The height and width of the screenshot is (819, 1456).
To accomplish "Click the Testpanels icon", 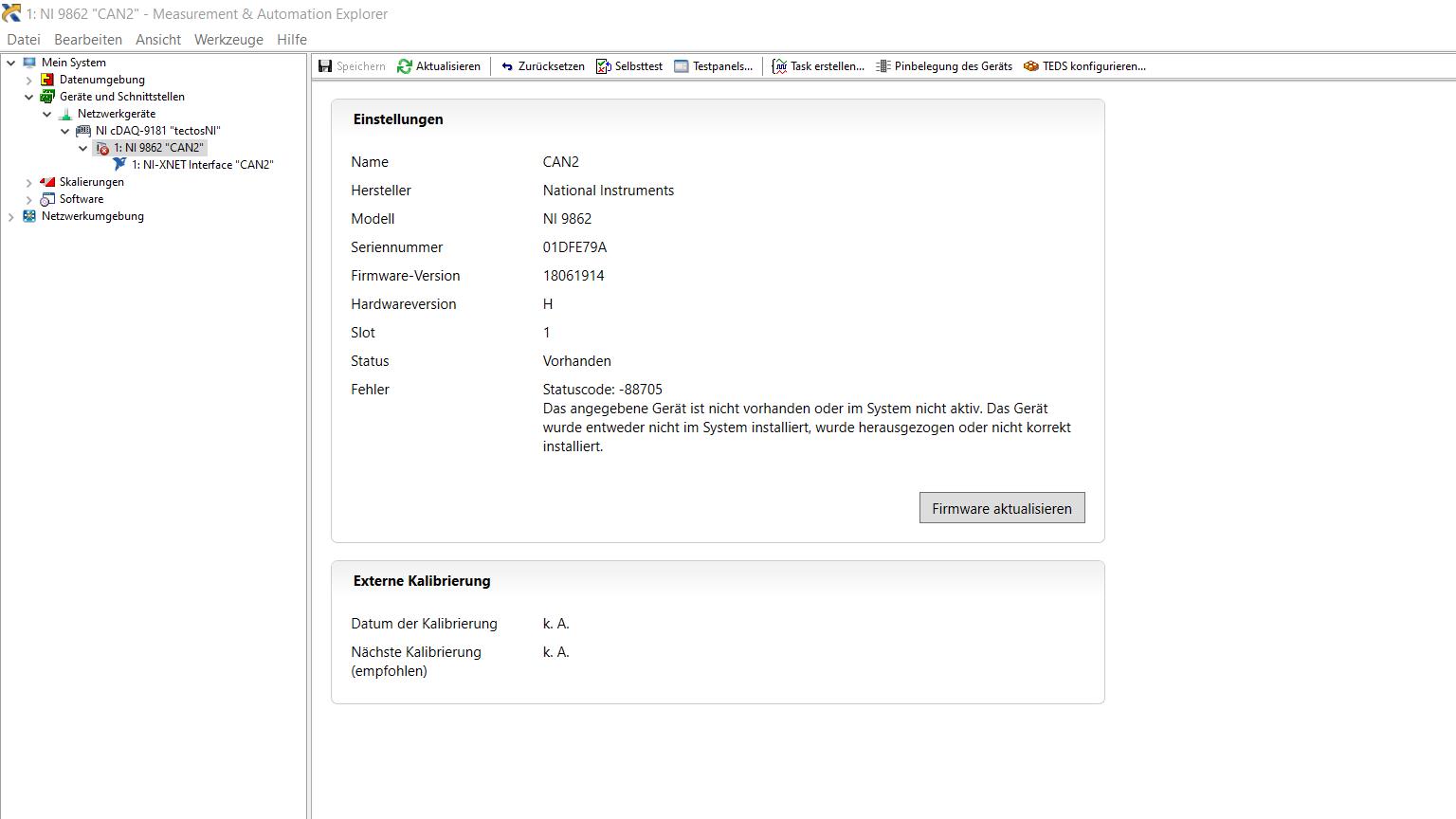I will click(682, 66).
